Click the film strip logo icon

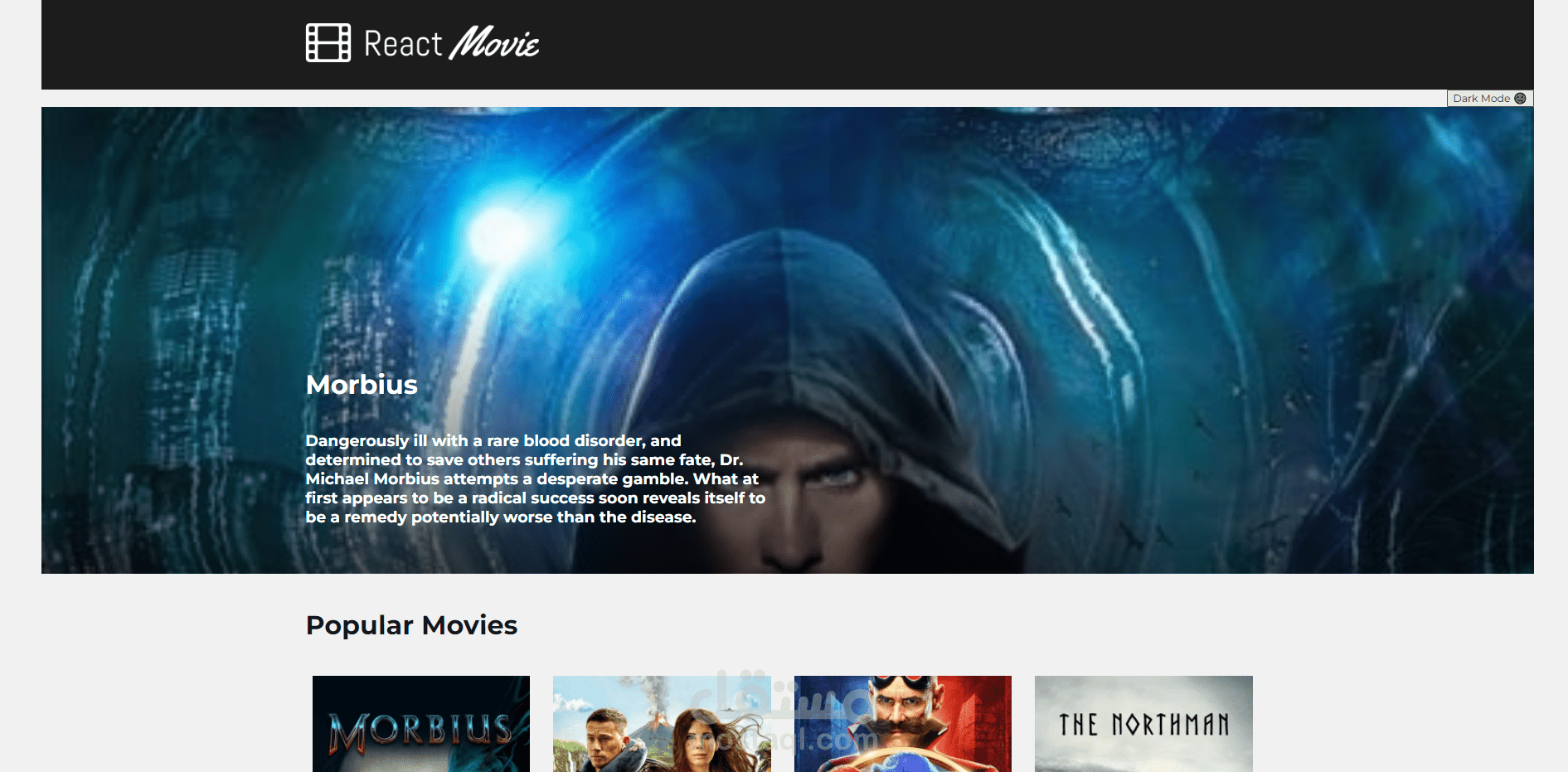click(328, 42)
